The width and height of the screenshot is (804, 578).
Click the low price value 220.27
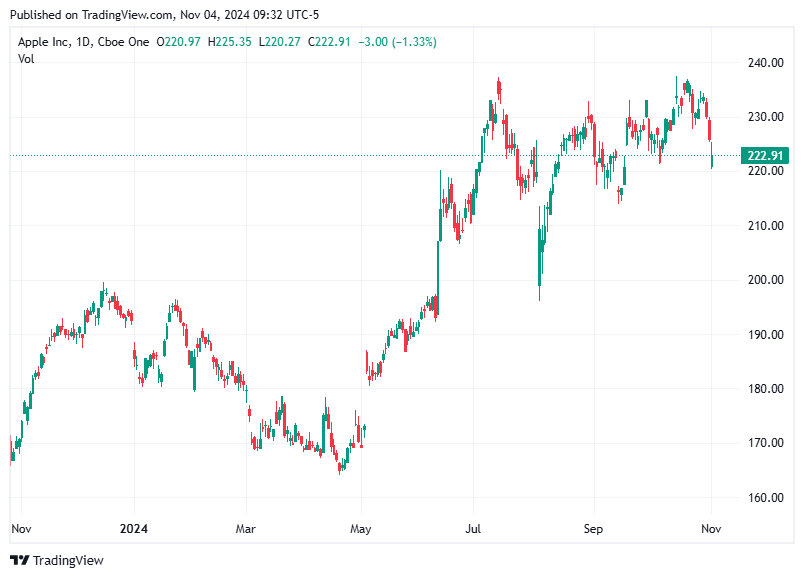(278, 43)
